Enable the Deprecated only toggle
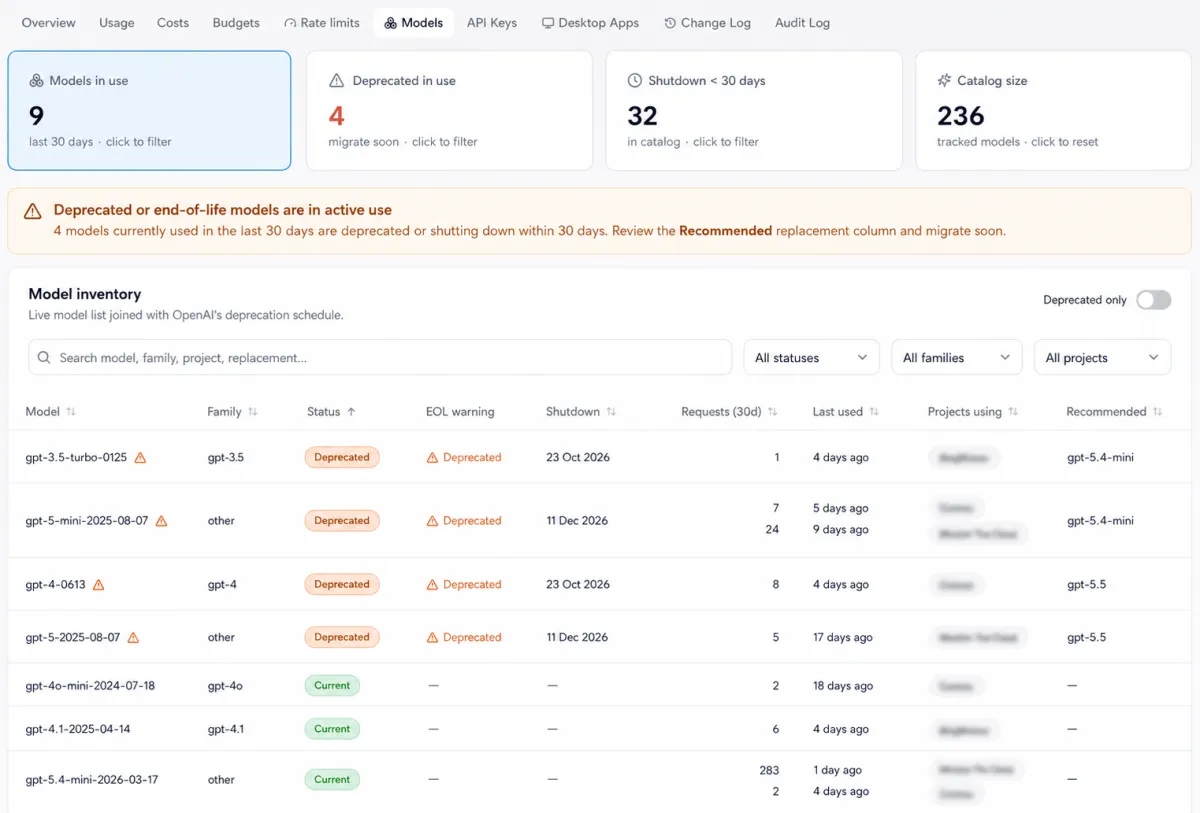This screenshot has width=1200, height=813. 1153,300
